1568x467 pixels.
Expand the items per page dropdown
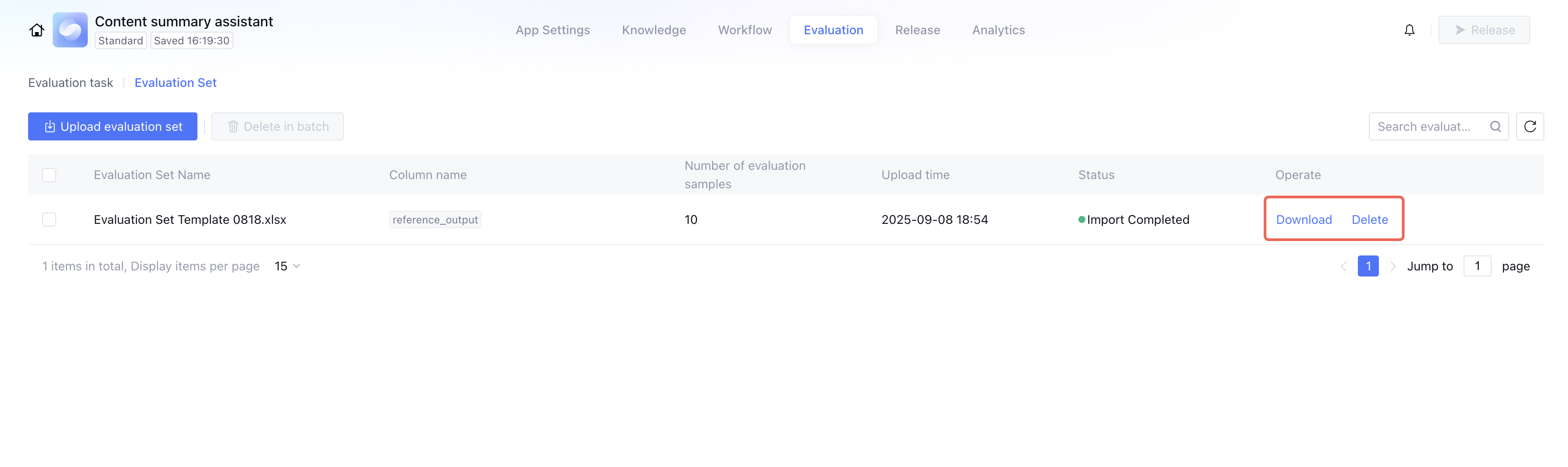click(x=287, y=267)
